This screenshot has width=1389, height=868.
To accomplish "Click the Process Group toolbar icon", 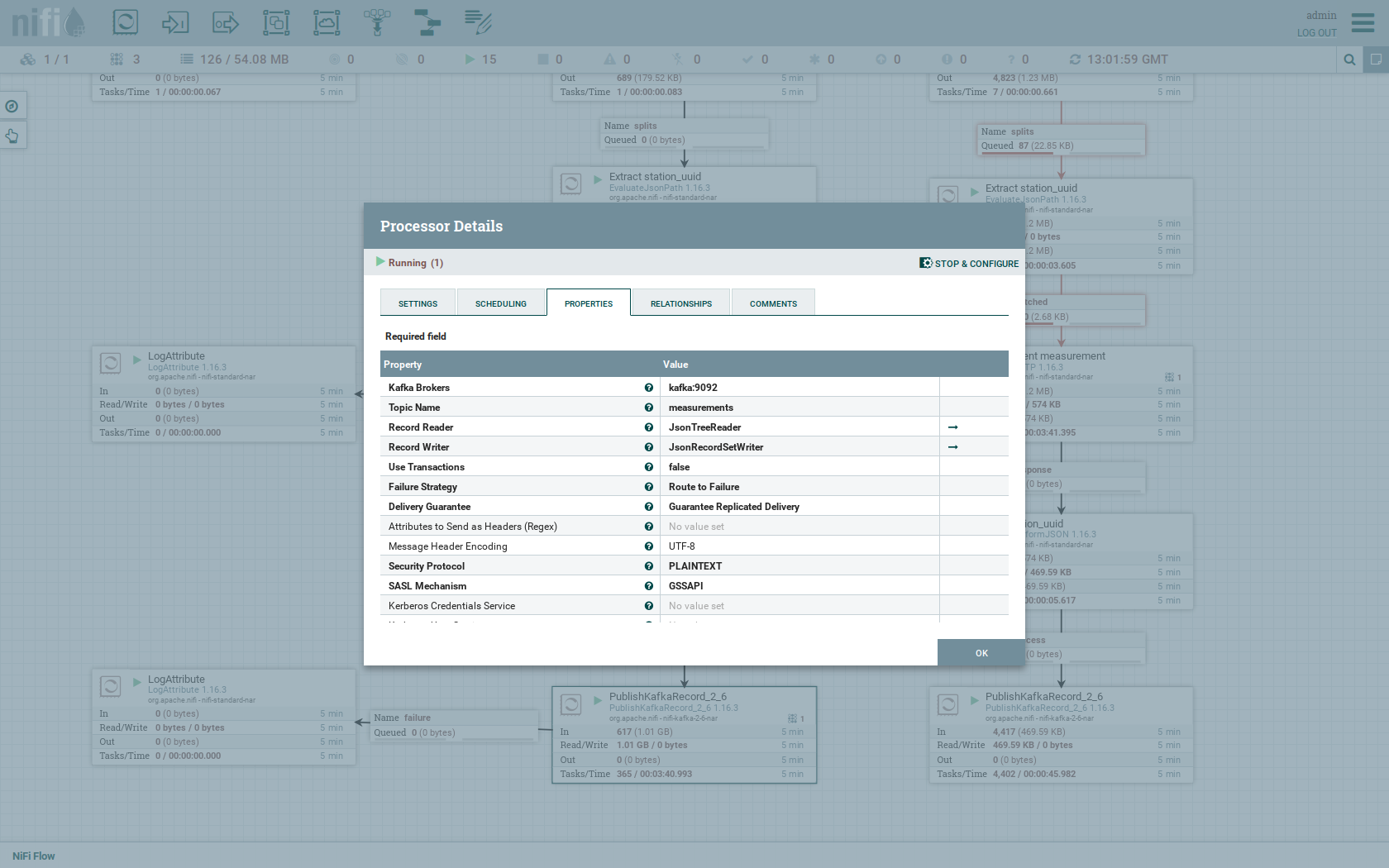I will 276,22.
